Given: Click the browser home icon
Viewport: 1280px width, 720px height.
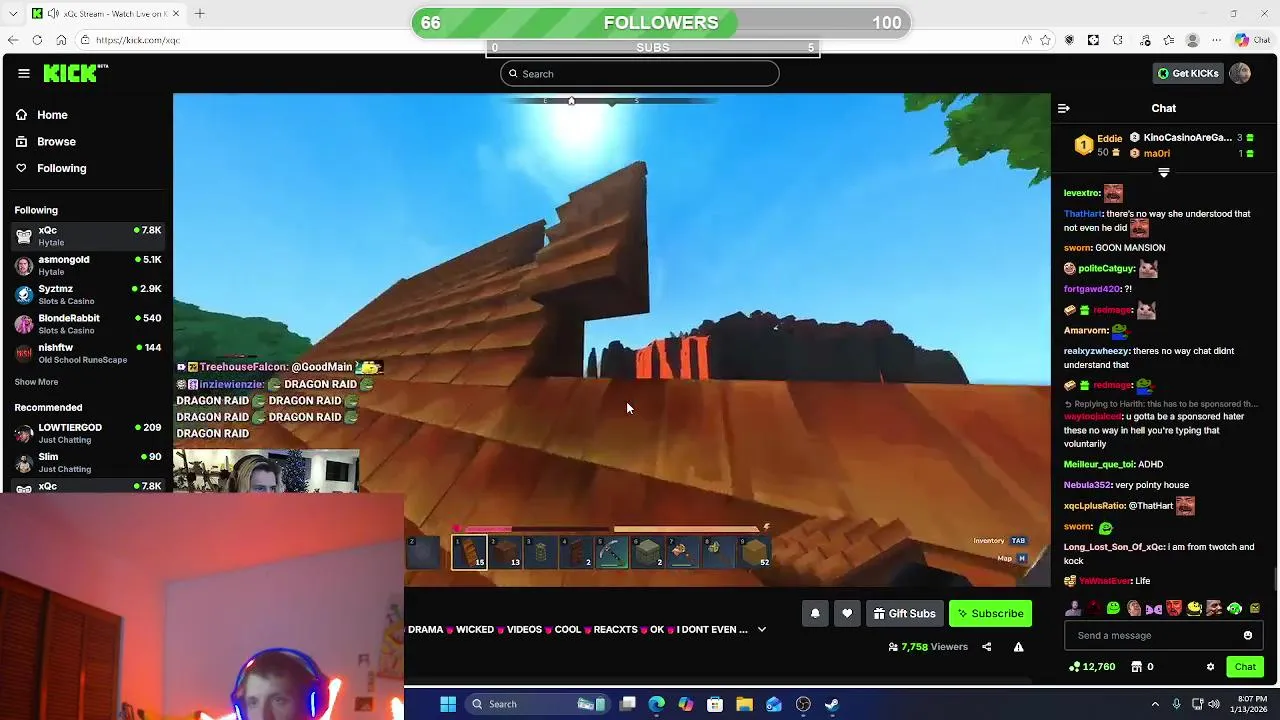Looking at the screenshot, I should (61, 40).
